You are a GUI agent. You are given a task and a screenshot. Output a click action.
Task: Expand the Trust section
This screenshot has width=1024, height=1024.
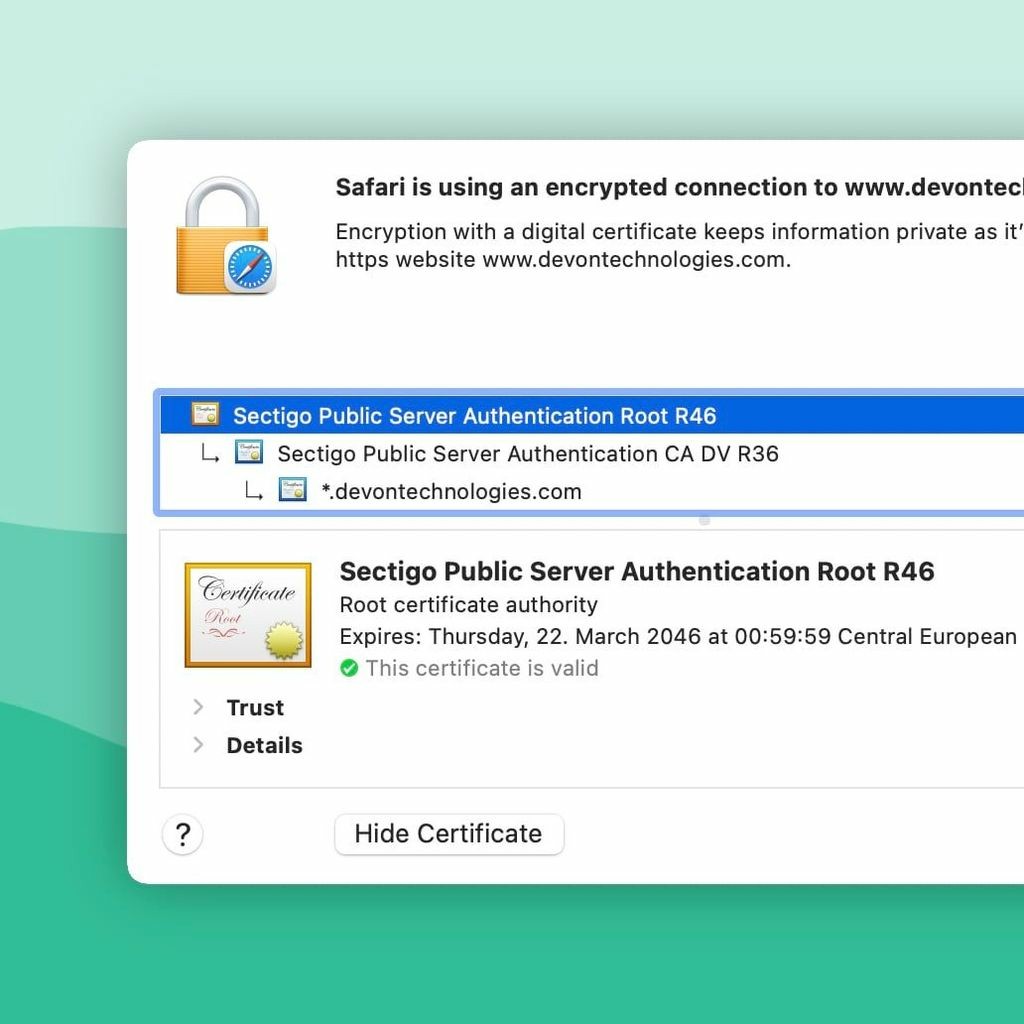[199, 707]
